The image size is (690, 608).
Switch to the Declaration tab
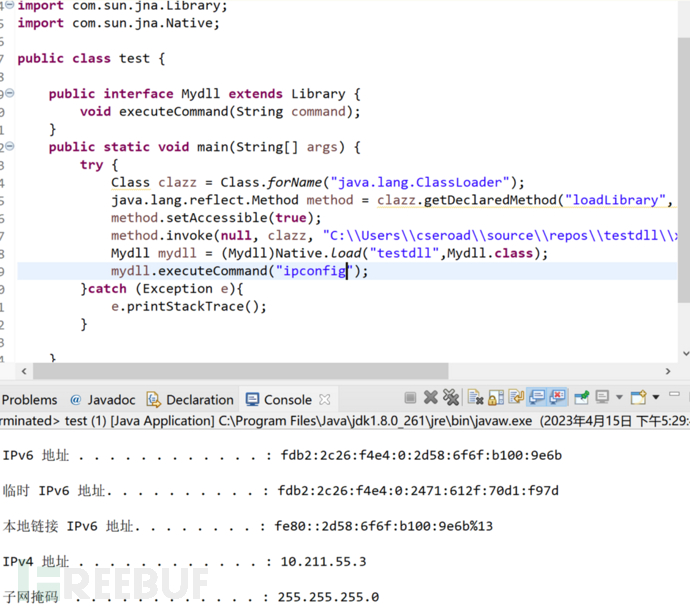190,400
